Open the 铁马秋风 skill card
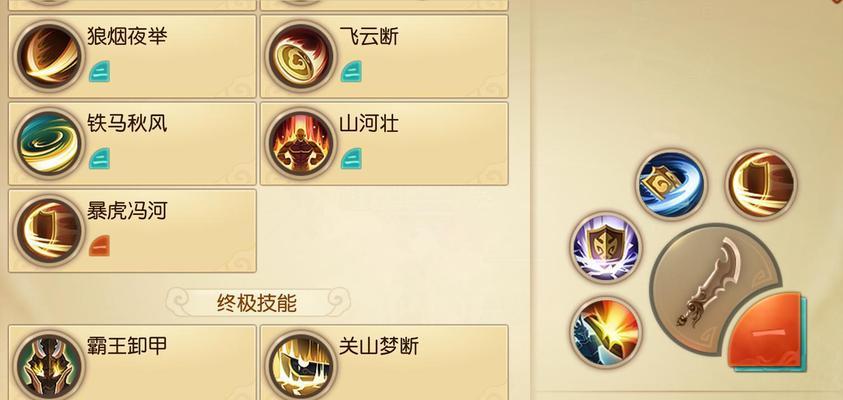The height and width of the screenshot is (400, 843). coord(132,144)
